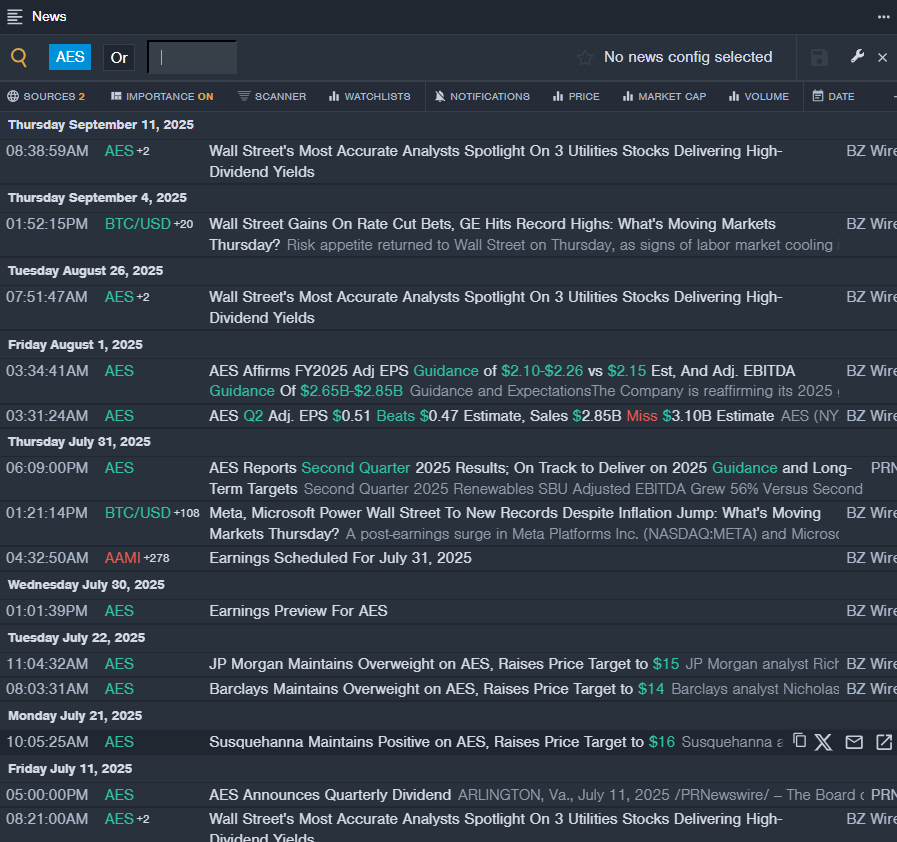The image size is (897, 842).
Task: Toggle the Or search operator
Action: [x=119, y=58]
